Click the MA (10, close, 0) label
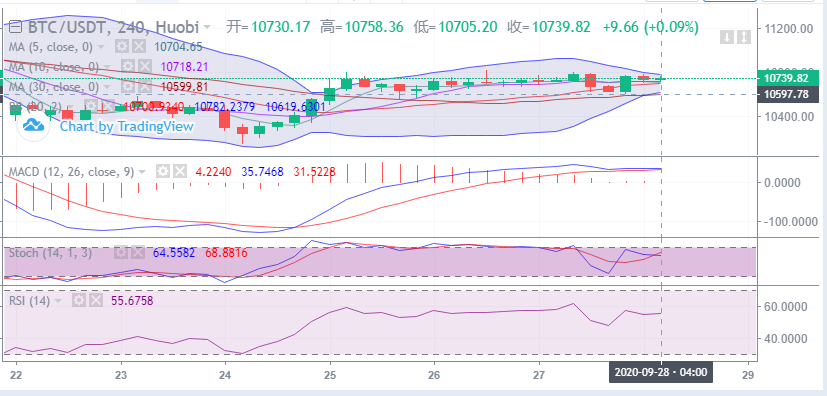Image resolution: width=827 pixels, height=396 pixels. point(53,66)
